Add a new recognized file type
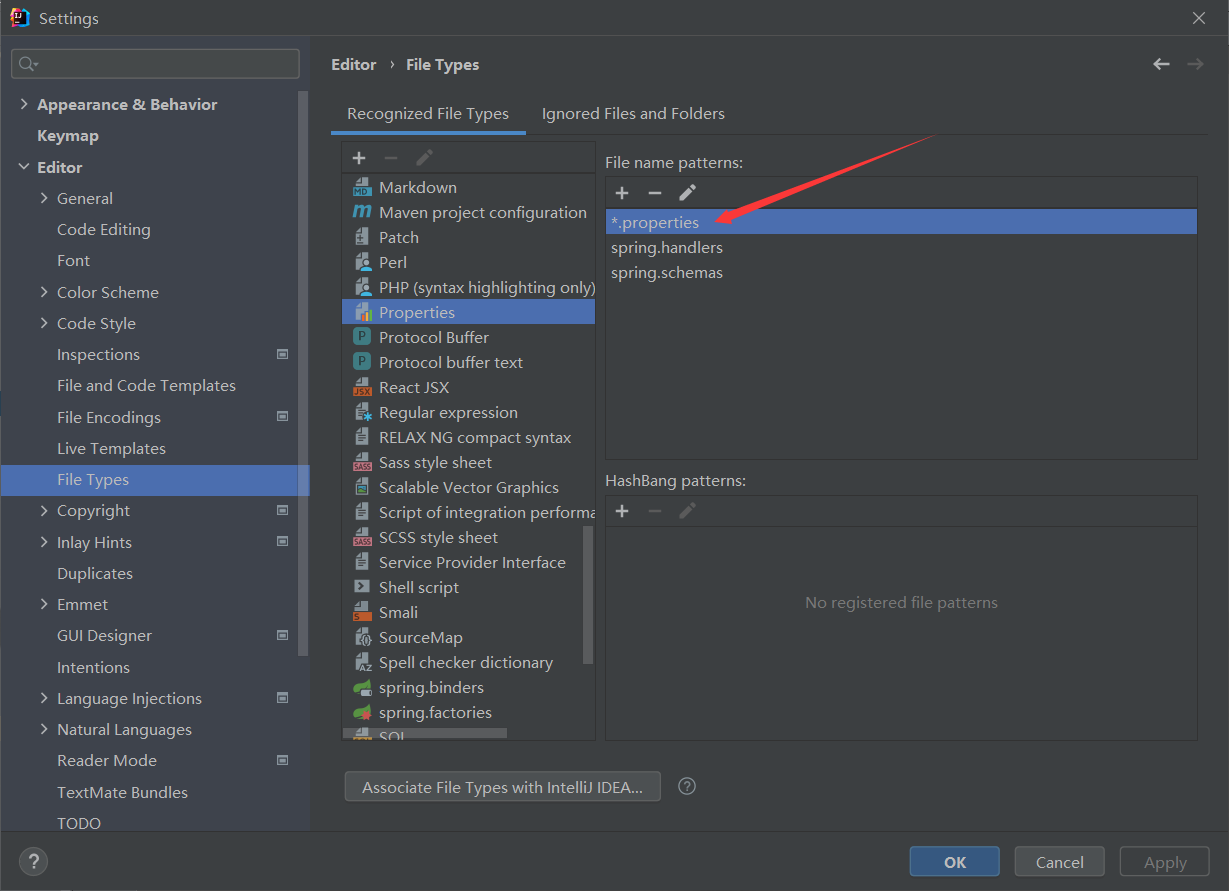1229x891 pixels. click(359, 158)
